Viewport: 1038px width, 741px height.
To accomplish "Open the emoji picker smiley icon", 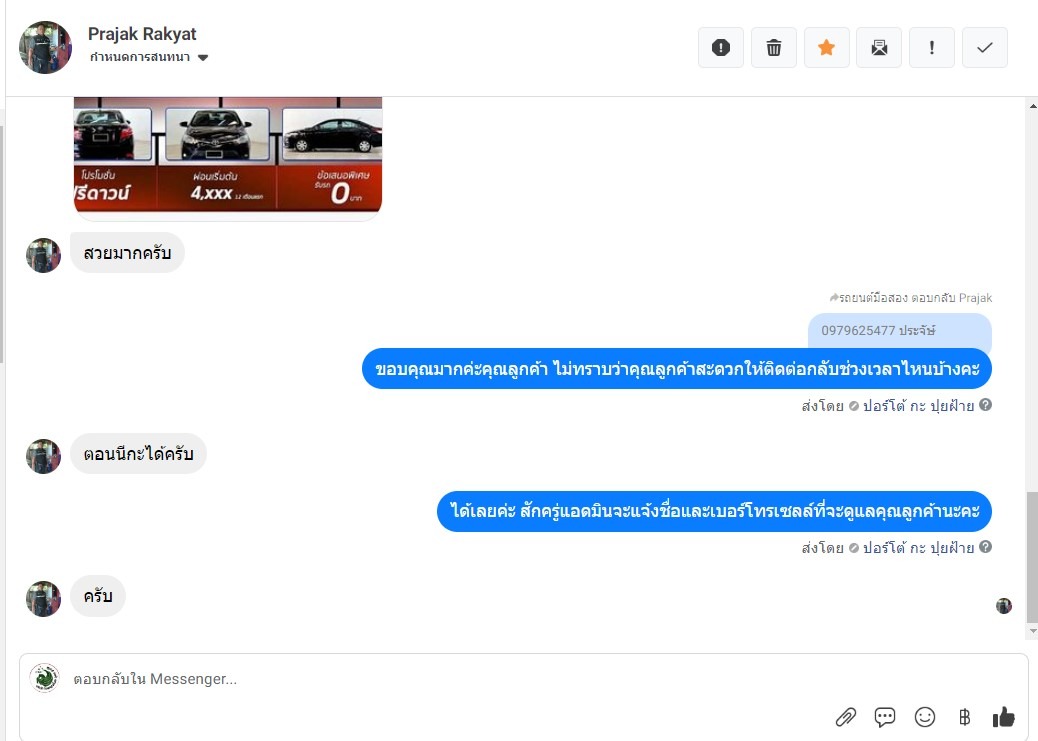I will coord(924,716).
